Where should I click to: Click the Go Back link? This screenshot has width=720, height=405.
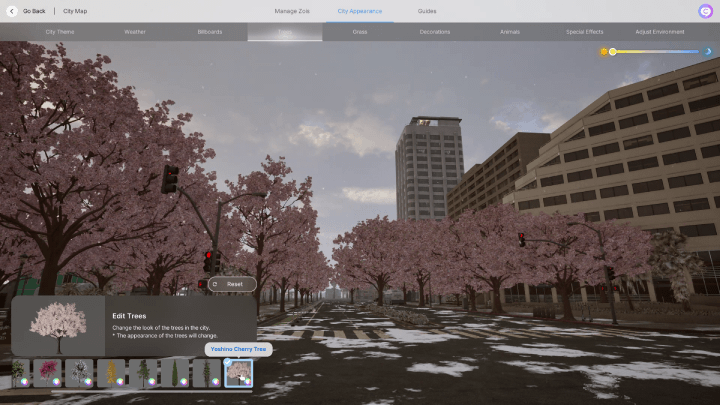[x=34, y=11]
